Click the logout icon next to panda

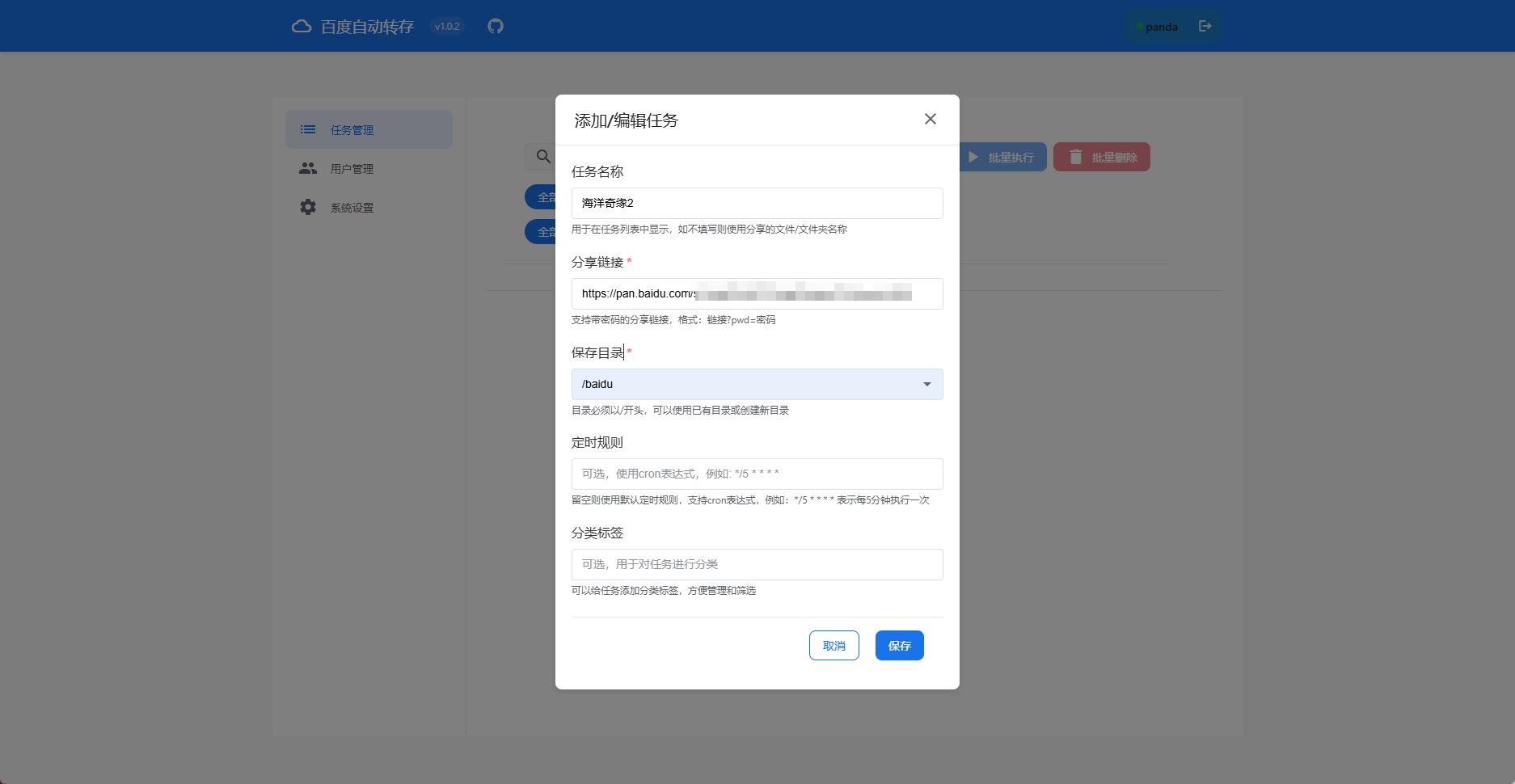tap(1205, 26)
